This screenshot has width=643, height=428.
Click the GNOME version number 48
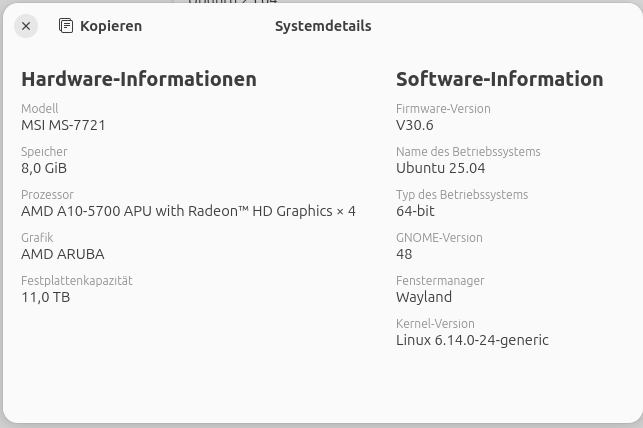point(404,254)
